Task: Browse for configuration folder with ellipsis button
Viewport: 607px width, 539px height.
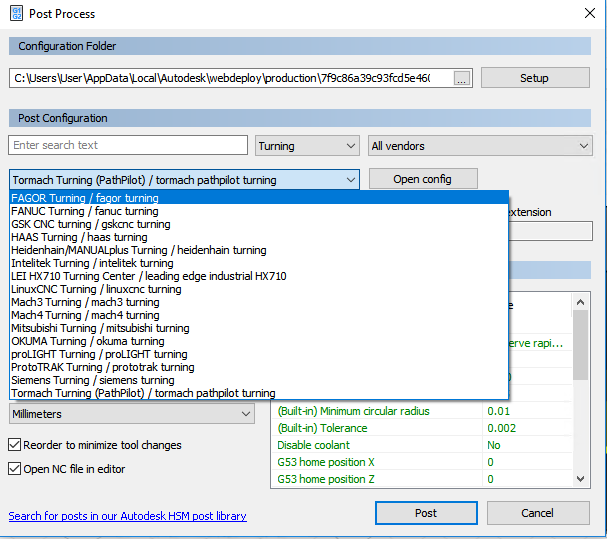Action: (x=461, y=78)
